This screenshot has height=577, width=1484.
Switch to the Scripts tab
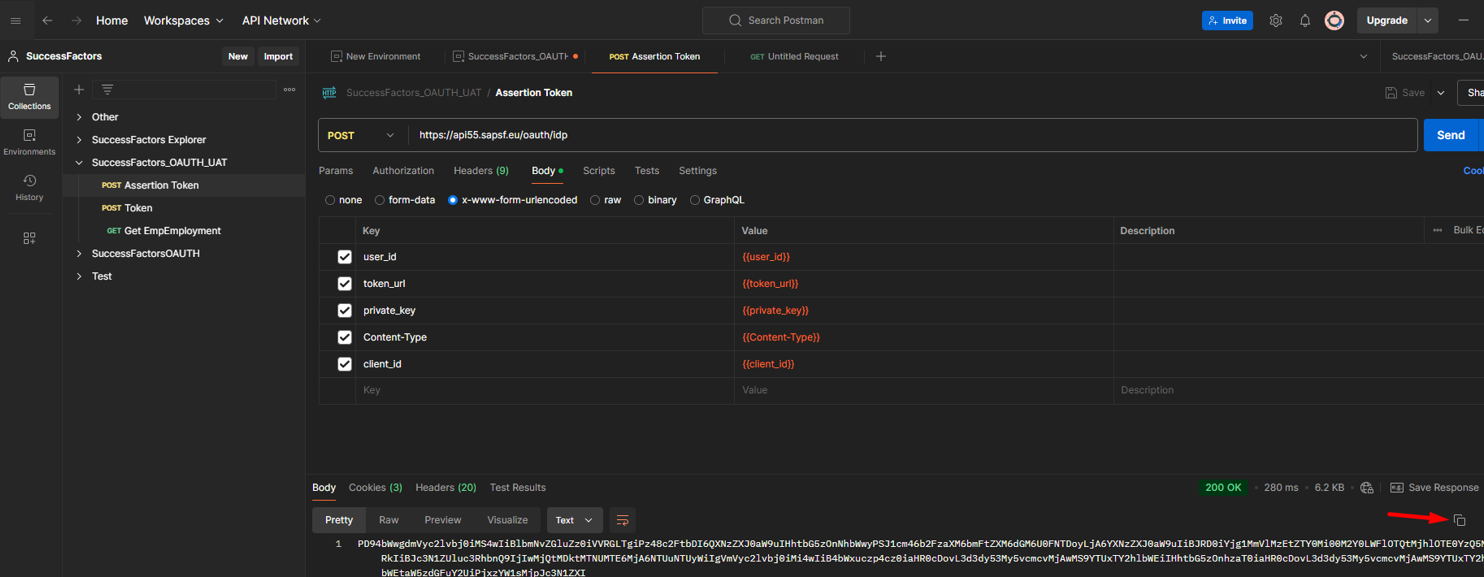[x=599, y=171]
